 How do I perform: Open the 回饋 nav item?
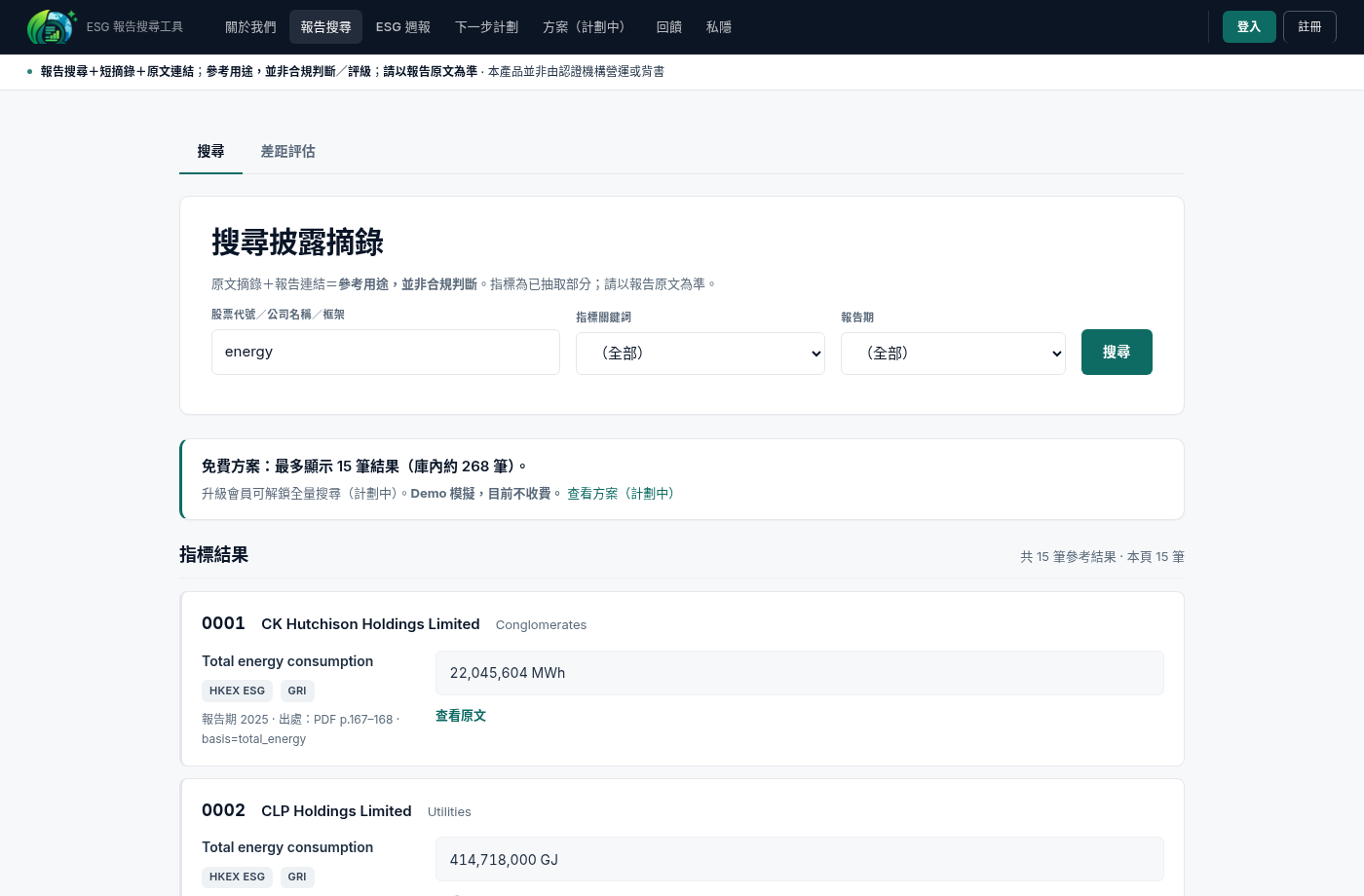point(669,27)
